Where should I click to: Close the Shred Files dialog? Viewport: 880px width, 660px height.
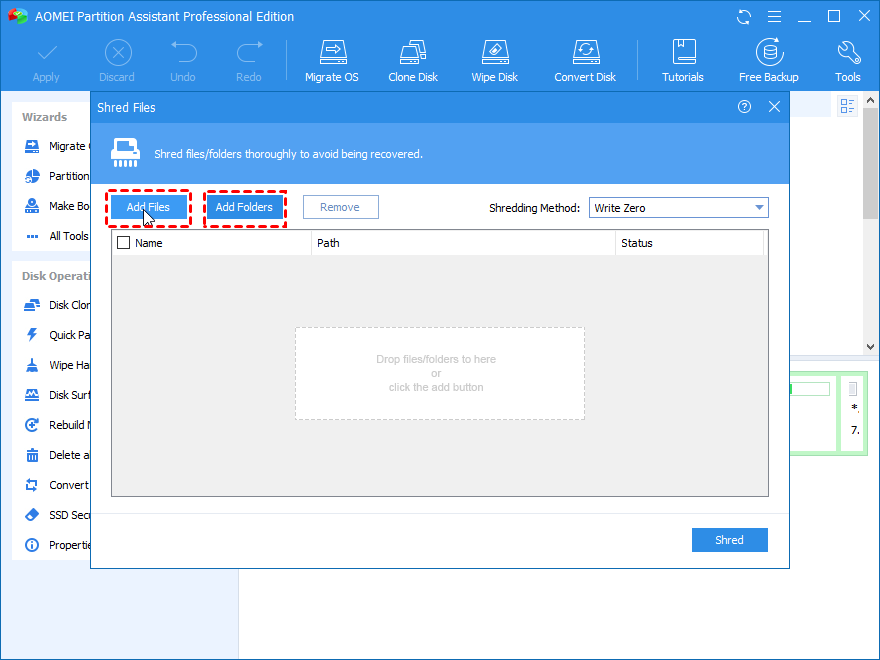[x=774, y=107]
